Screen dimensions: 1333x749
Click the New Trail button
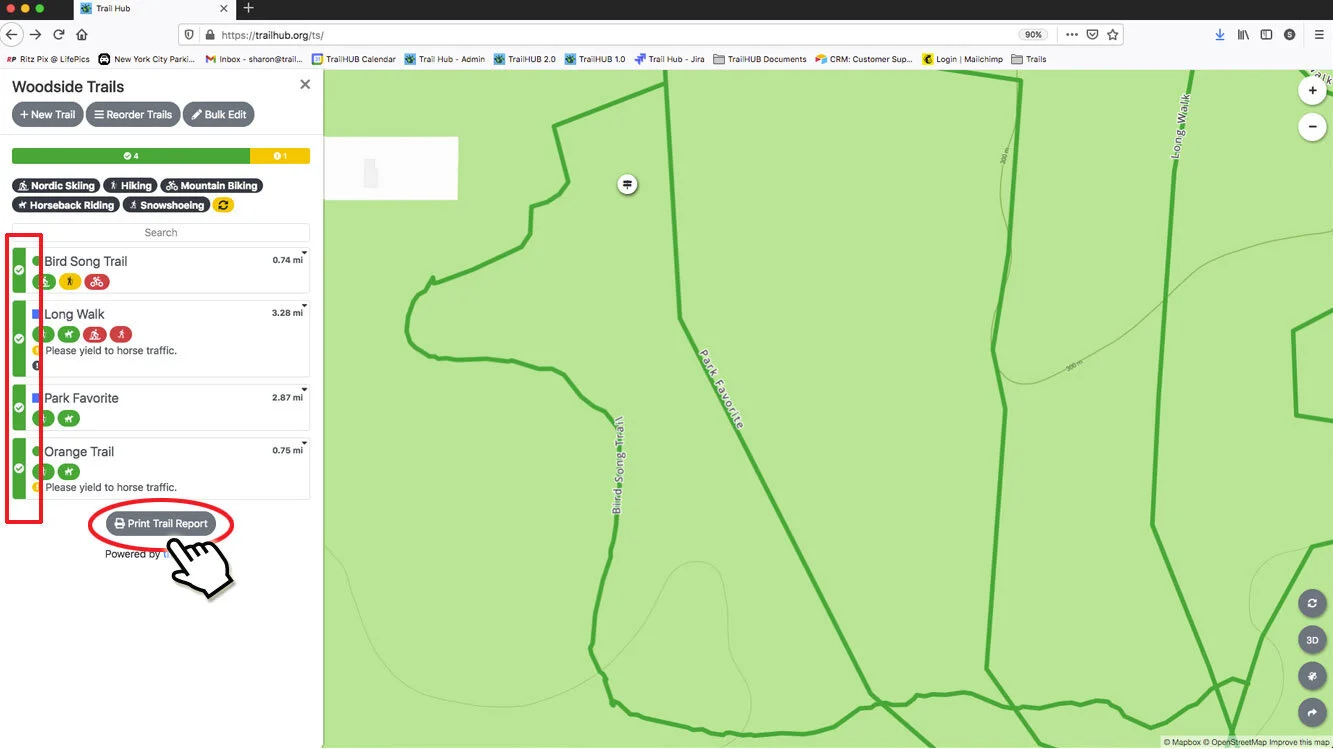coord(47,115)
